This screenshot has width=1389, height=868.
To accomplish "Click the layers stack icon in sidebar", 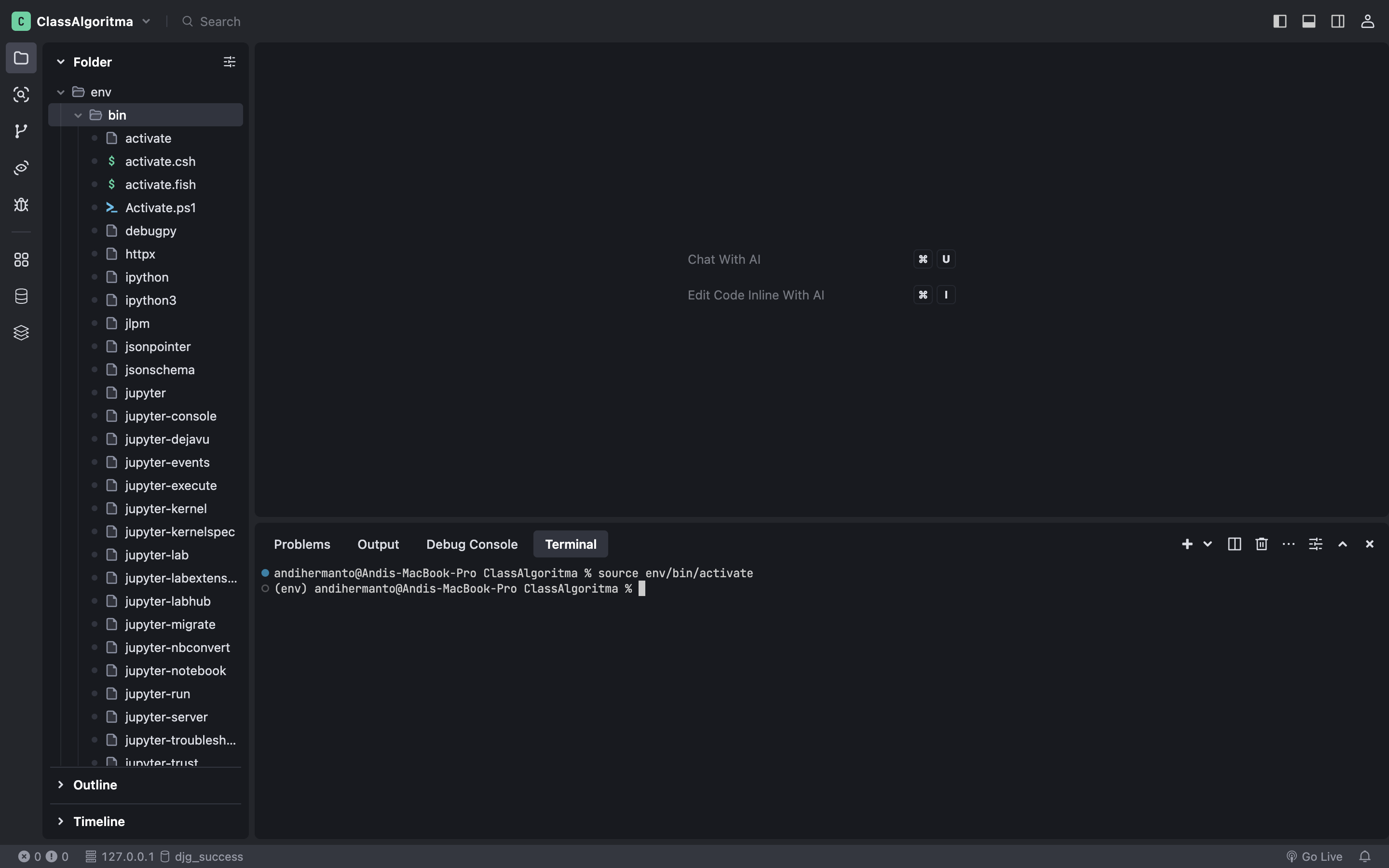I will tap(21, 333).
